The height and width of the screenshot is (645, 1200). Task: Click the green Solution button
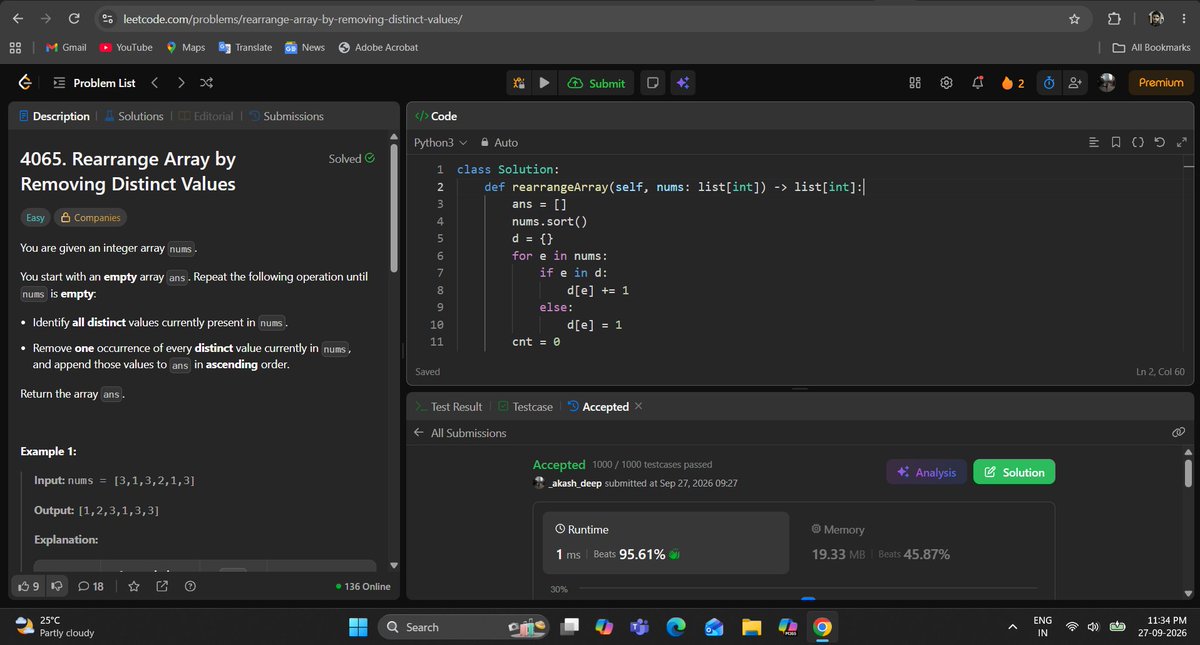pyautogui.click(x=1014, y=472)
